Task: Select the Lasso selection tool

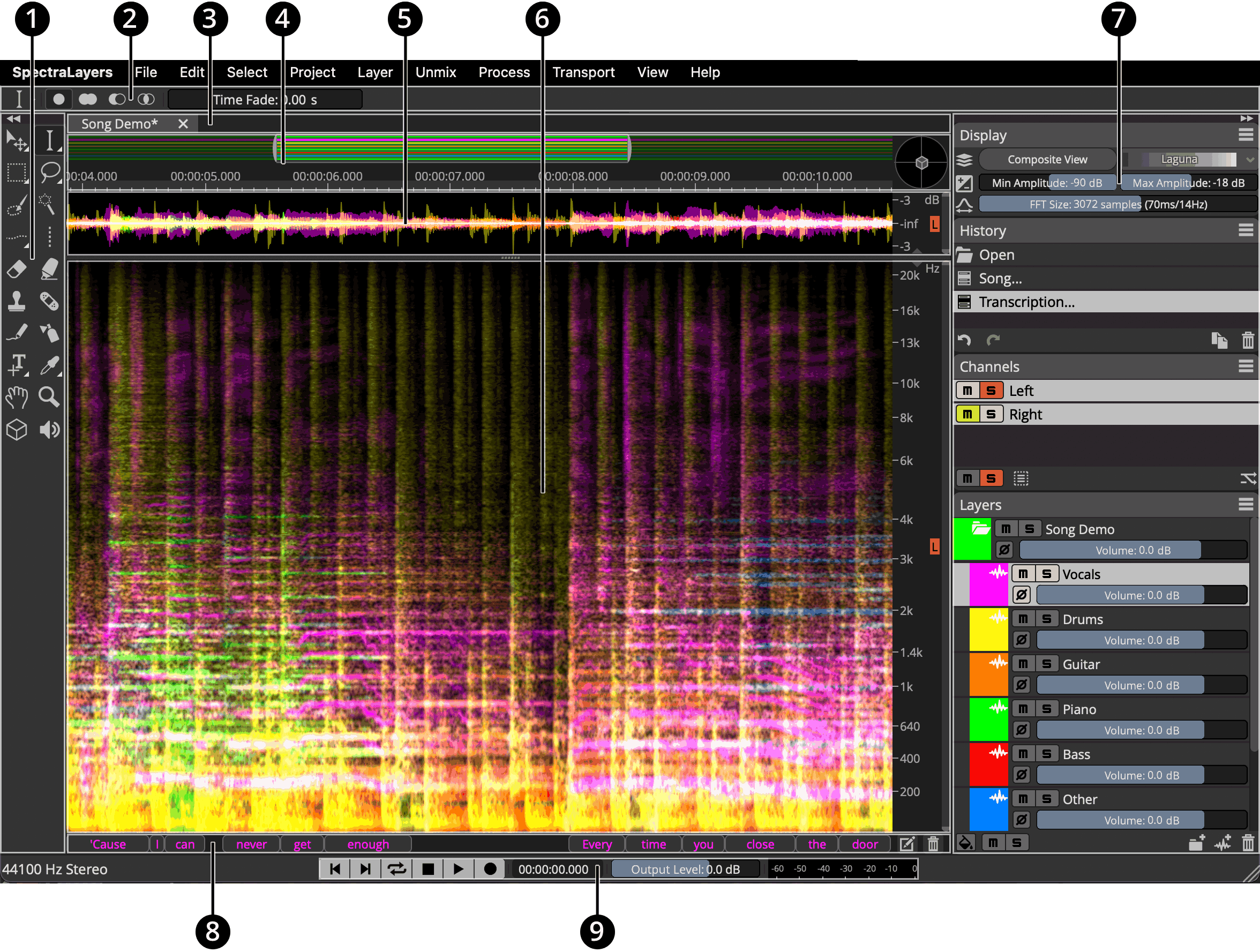Action: click(50, 171)
